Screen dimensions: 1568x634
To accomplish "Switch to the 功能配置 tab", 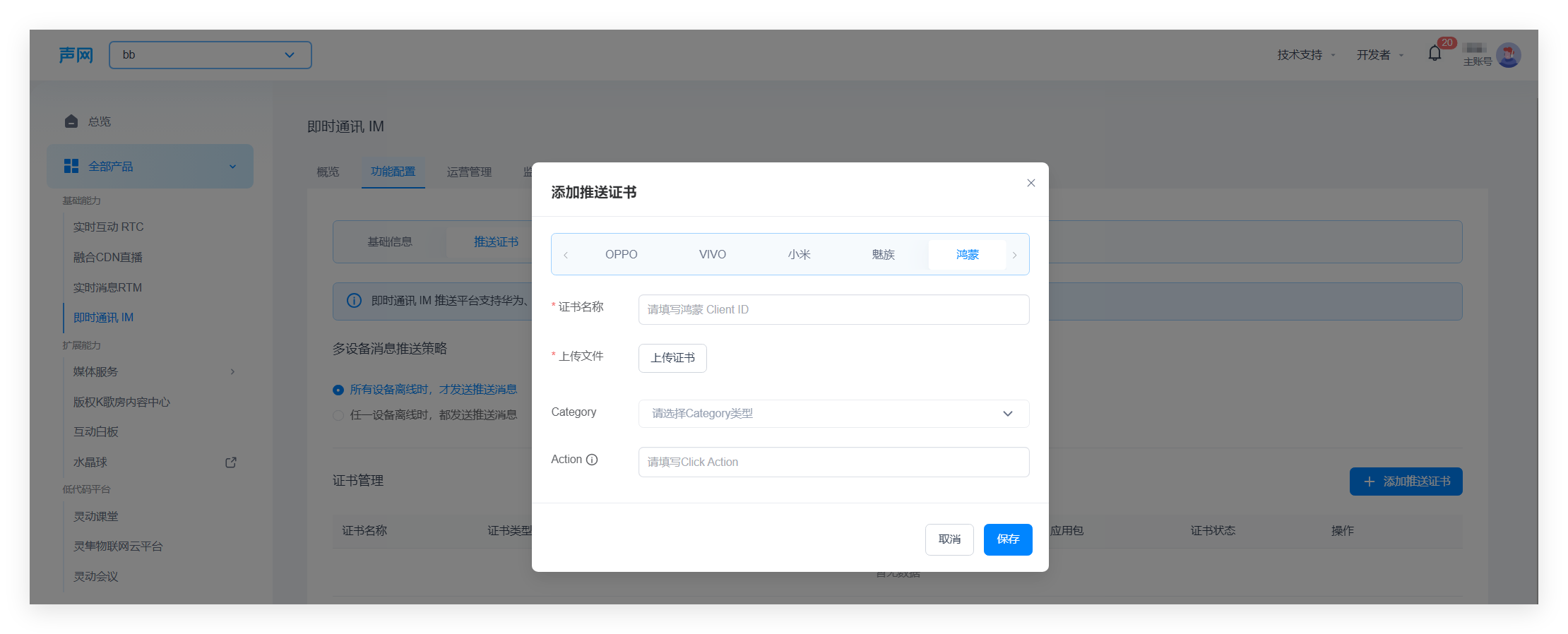I will [x=393, y=172].
